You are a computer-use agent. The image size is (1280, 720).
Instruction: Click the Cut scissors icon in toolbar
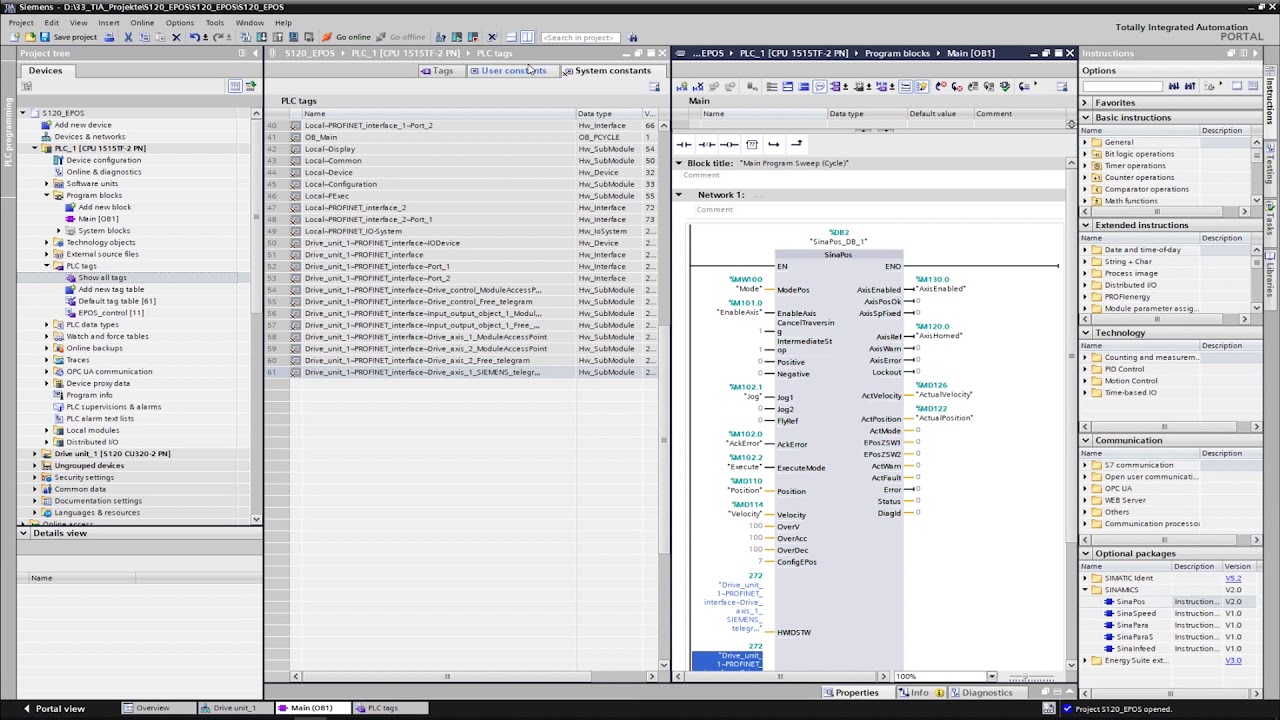coord(128,37)
